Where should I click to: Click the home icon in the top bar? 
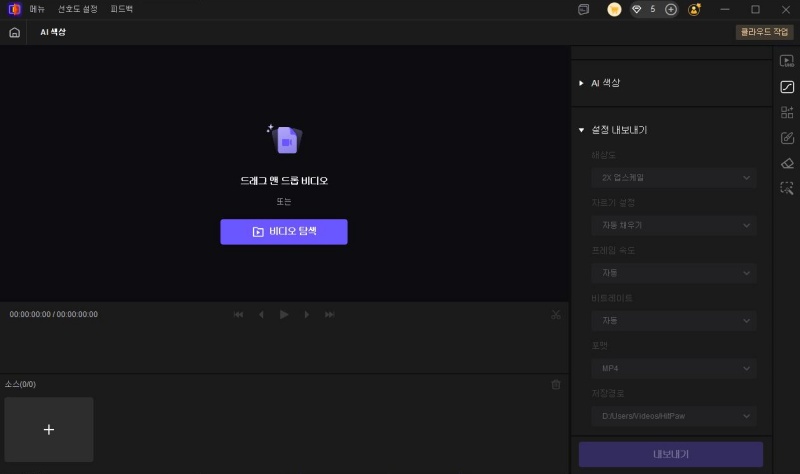[14, 32]
